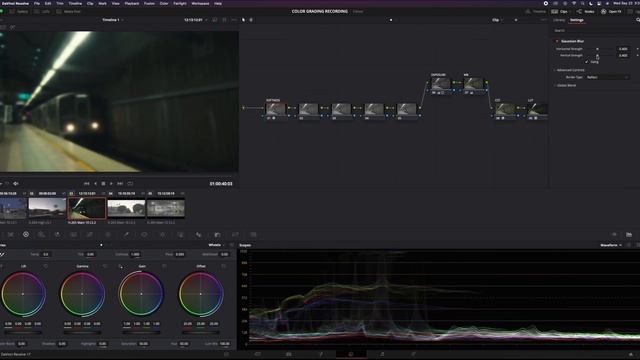The image size is (640, 360).
Task: Open the Scopes palette icon
Action: (x=629, y=235)
